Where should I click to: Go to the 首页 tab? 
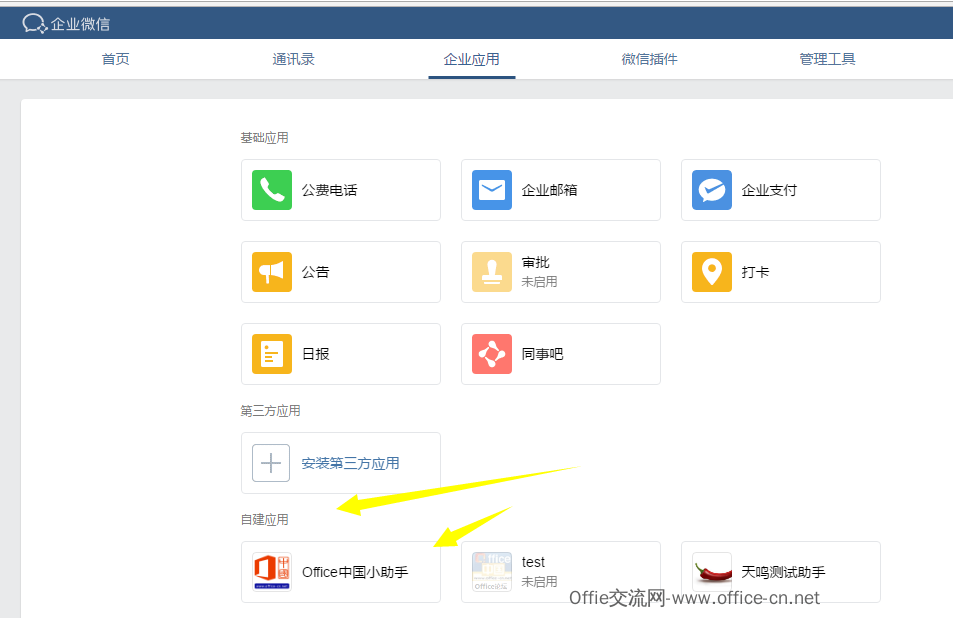click(x=115, y=59)
